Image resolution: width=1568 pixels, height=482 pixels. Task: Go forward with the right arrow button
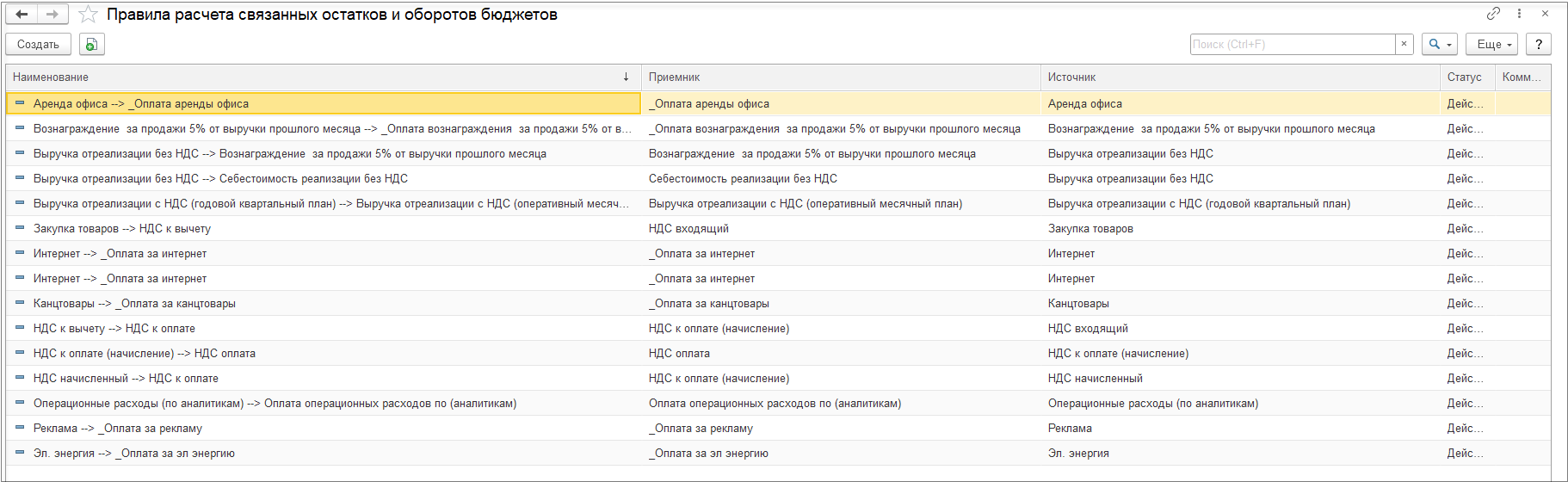click(52, 15)
